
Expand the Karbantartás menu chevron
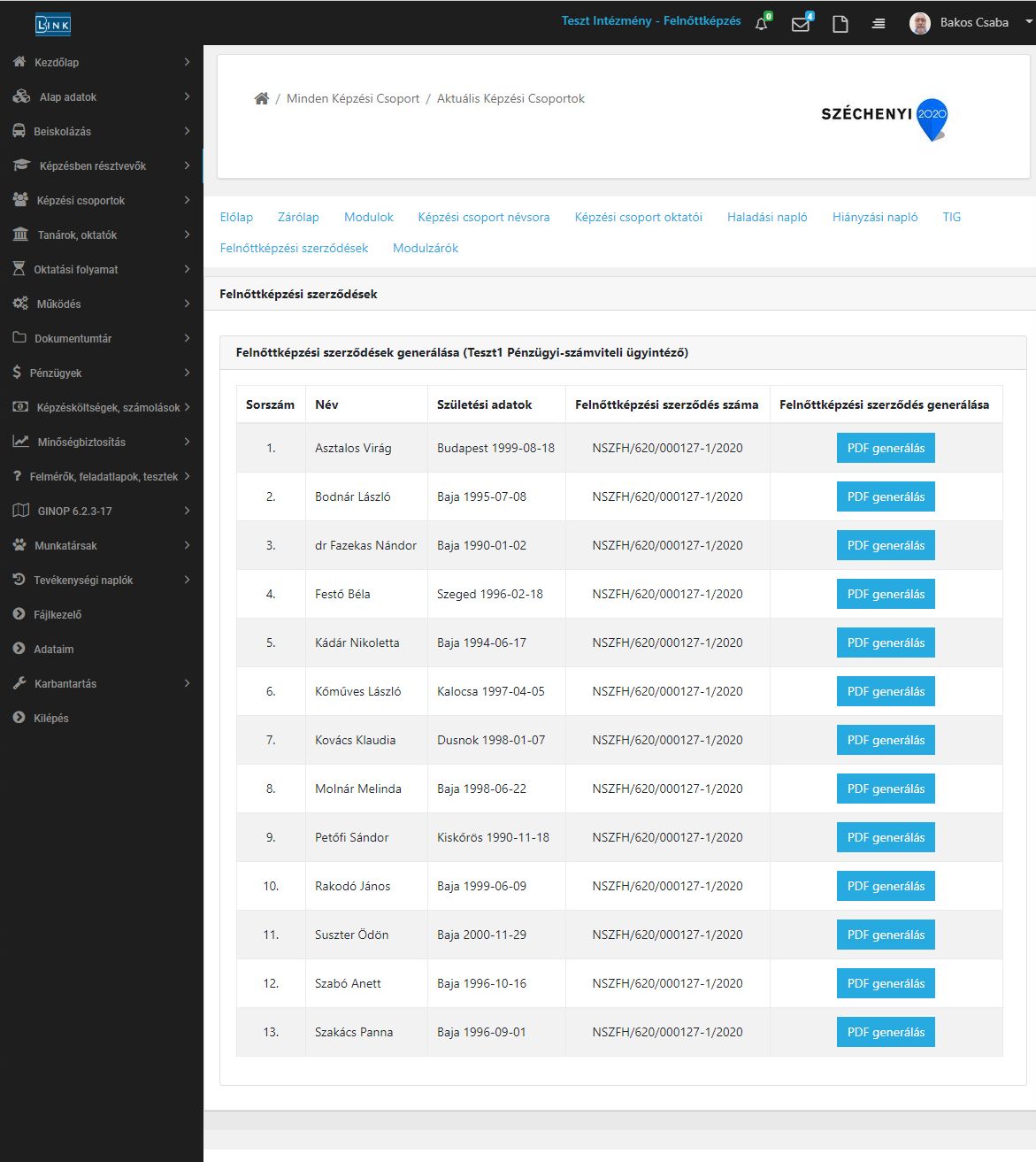click(x=187, y=683)
